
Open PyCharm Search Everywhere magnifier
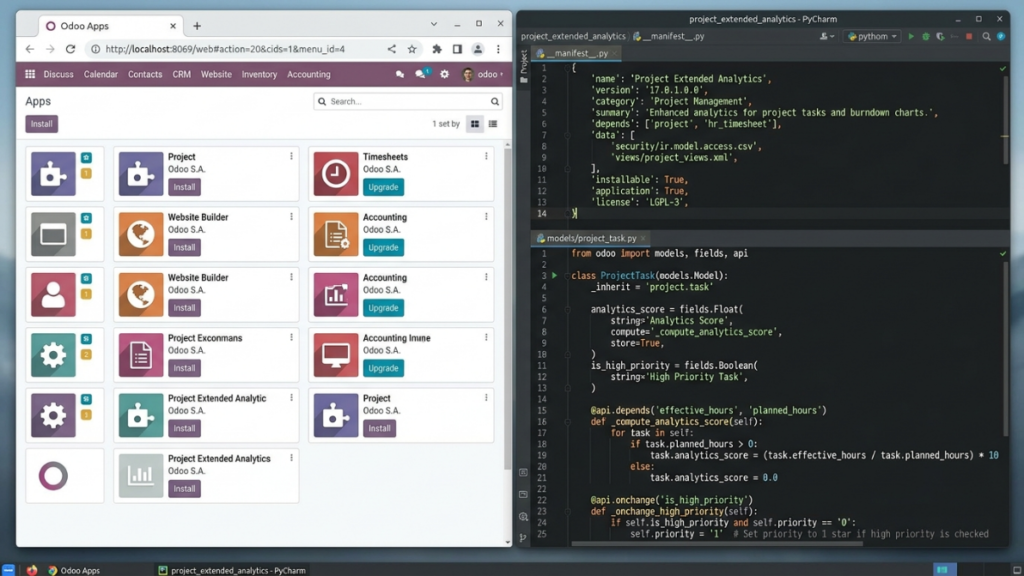tap(987, 37)
